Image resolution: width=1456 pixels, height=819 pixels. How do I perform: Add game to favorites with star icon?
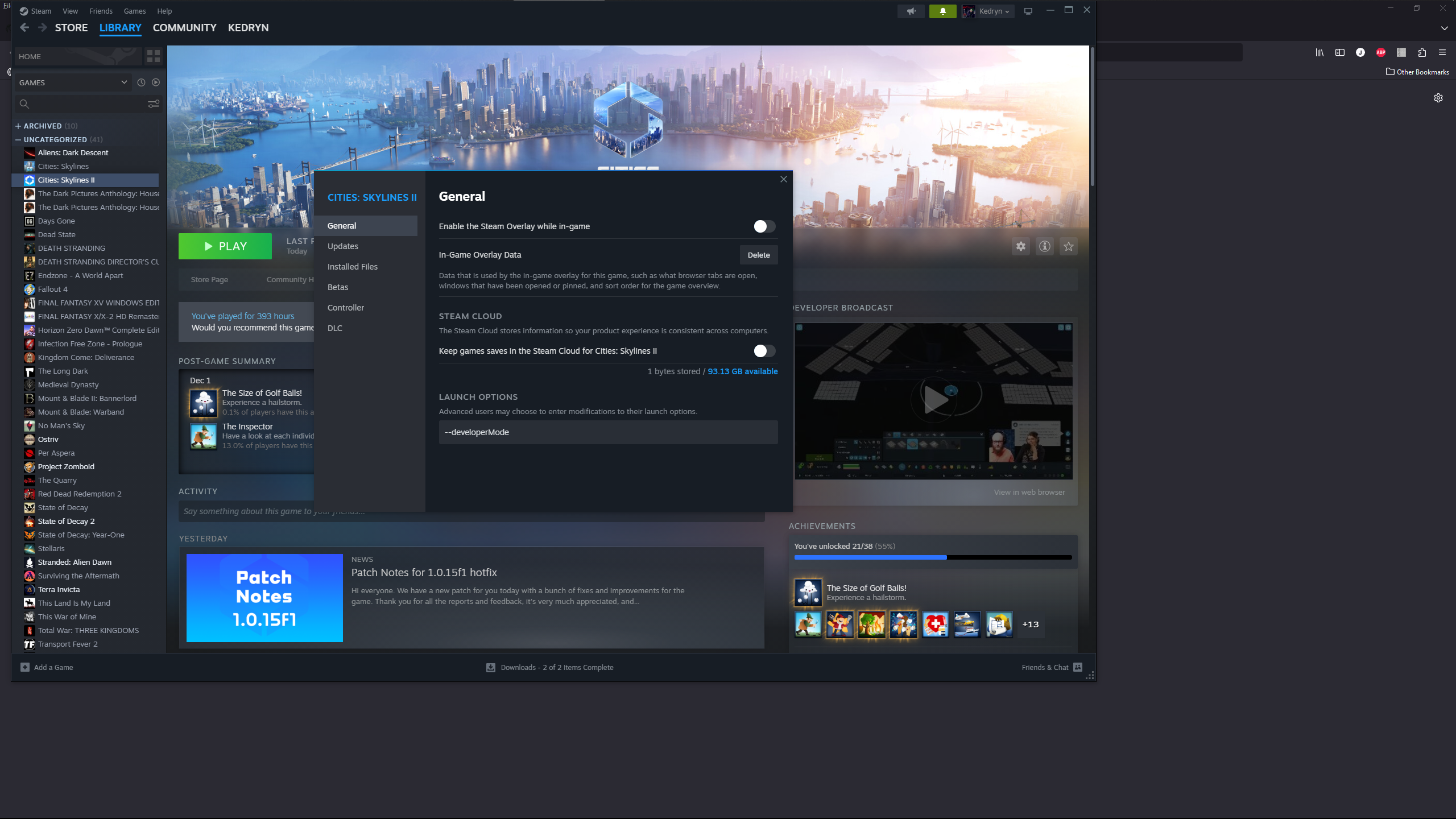1069,246
